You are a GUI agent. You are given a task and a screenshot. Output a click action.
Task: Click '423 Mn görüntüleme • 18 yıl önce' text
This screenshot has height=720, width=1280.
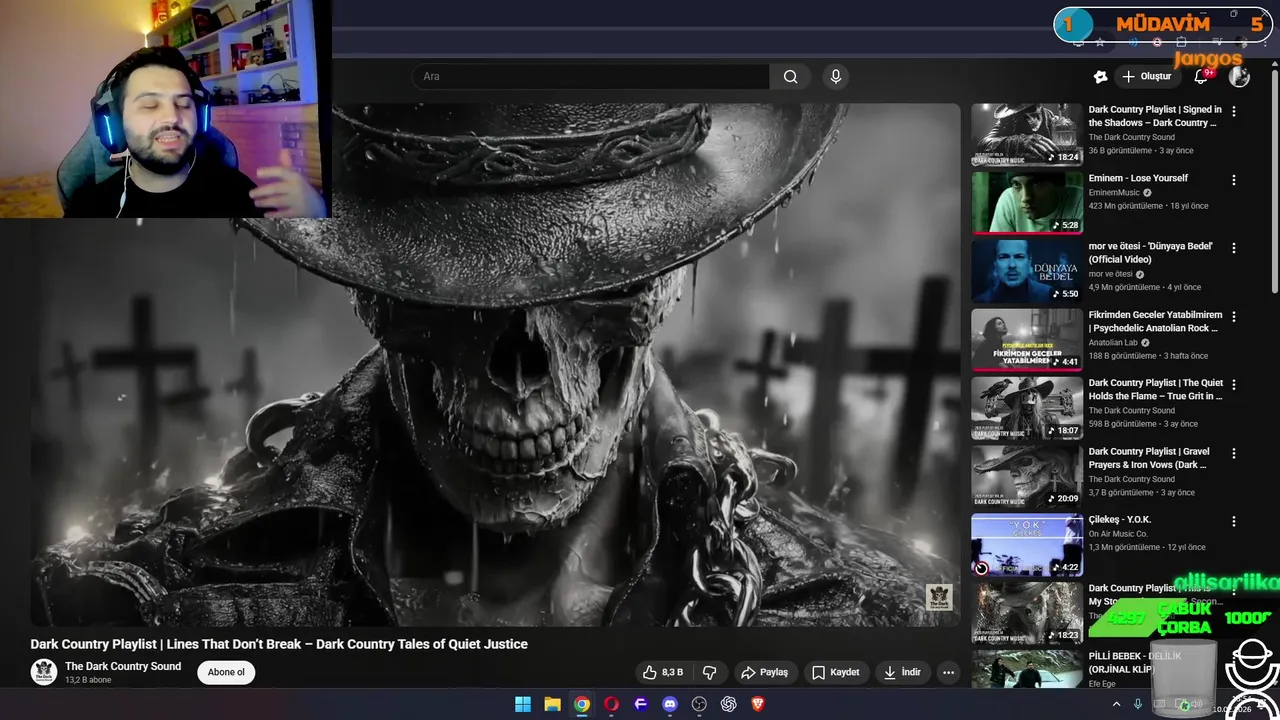1148,206
